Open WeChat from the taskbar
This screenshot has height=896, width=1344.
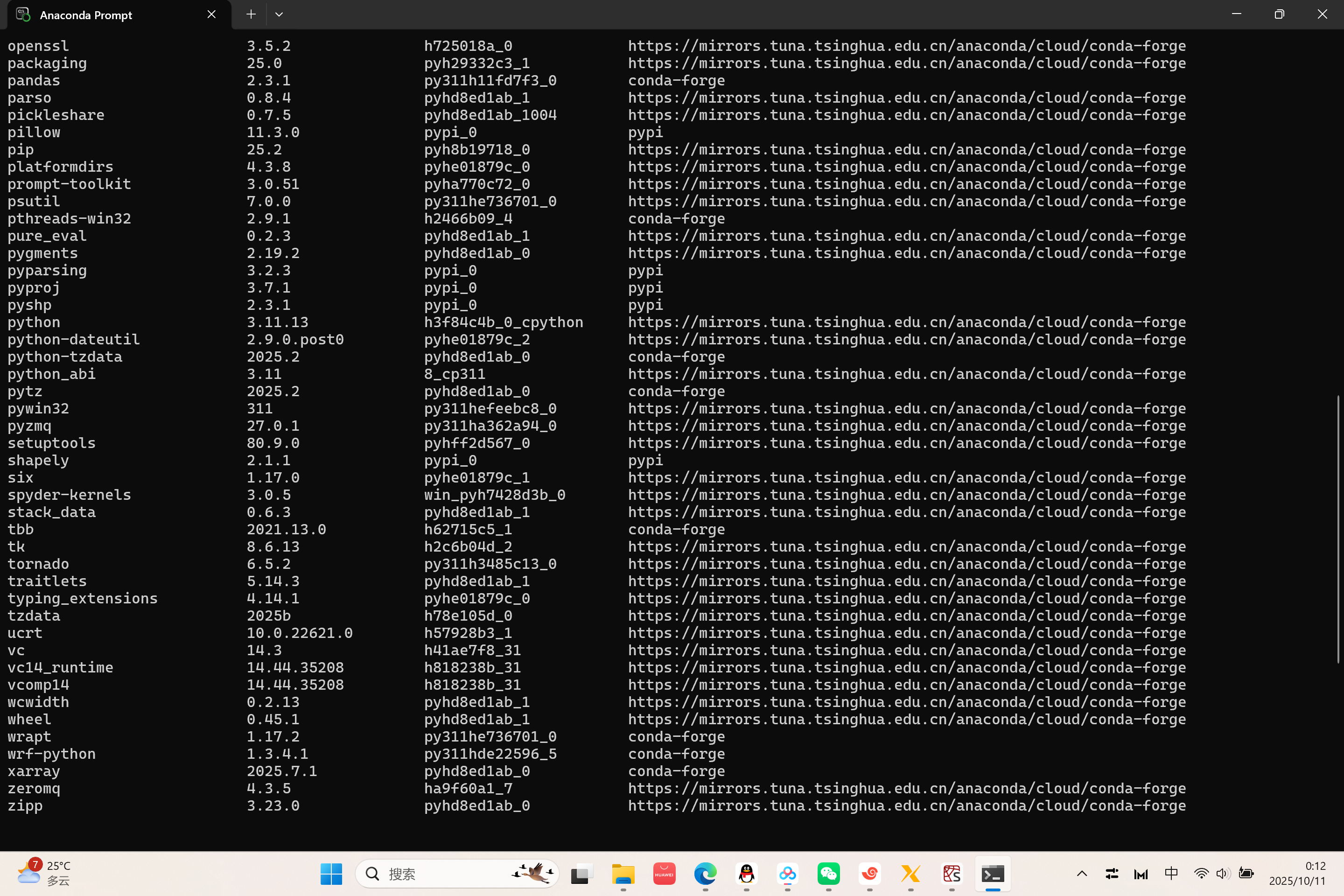pos(829,874)
